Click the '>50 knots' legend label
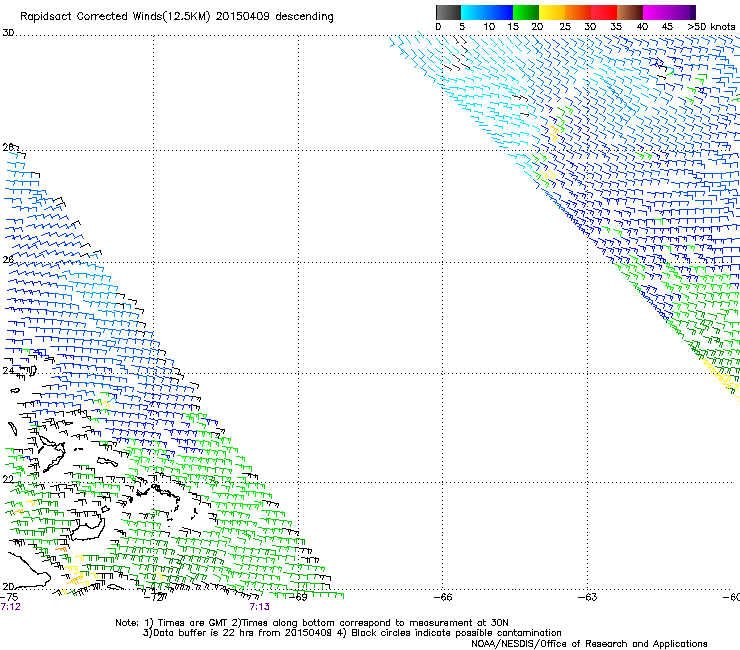Screen dimensions: 740x650 [711, 27]
